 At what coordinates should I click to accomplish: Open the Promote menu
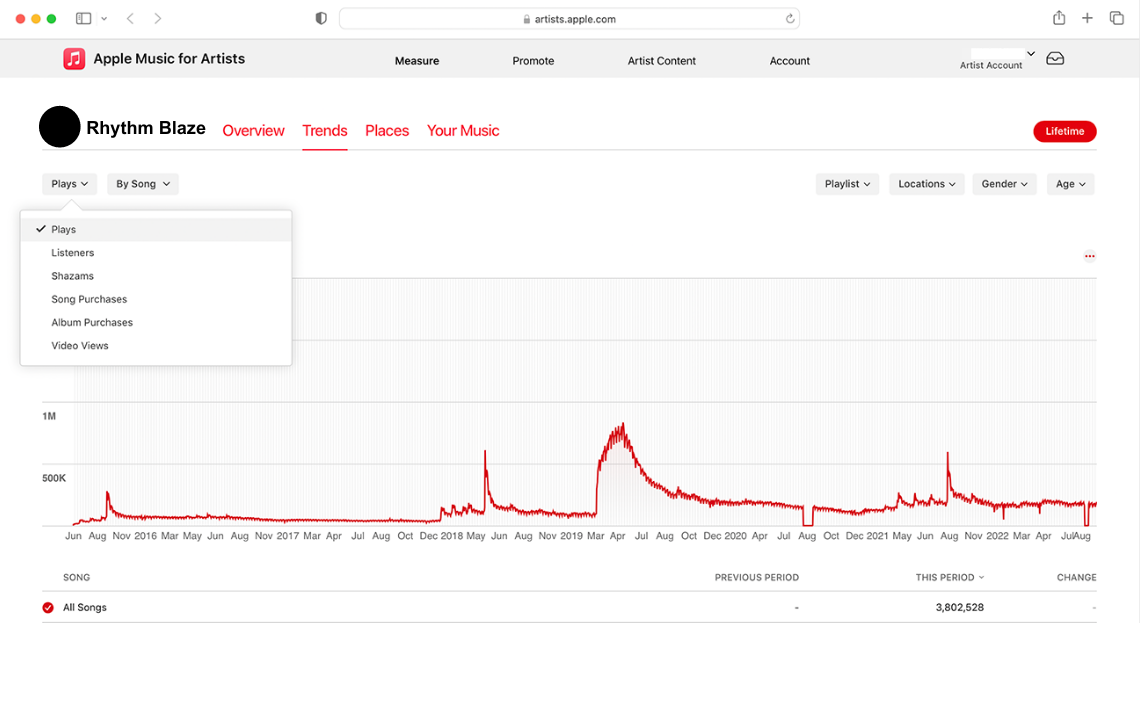533,61
